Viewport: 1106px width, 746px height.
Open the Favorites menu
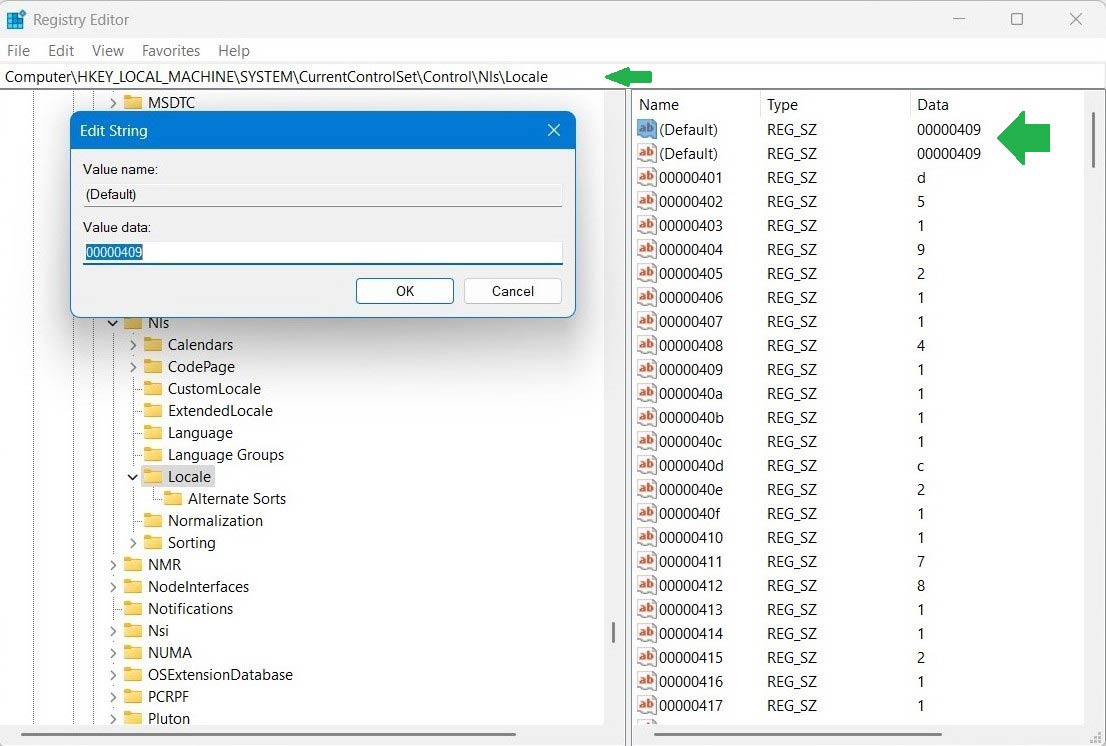[x=171, y=51]
